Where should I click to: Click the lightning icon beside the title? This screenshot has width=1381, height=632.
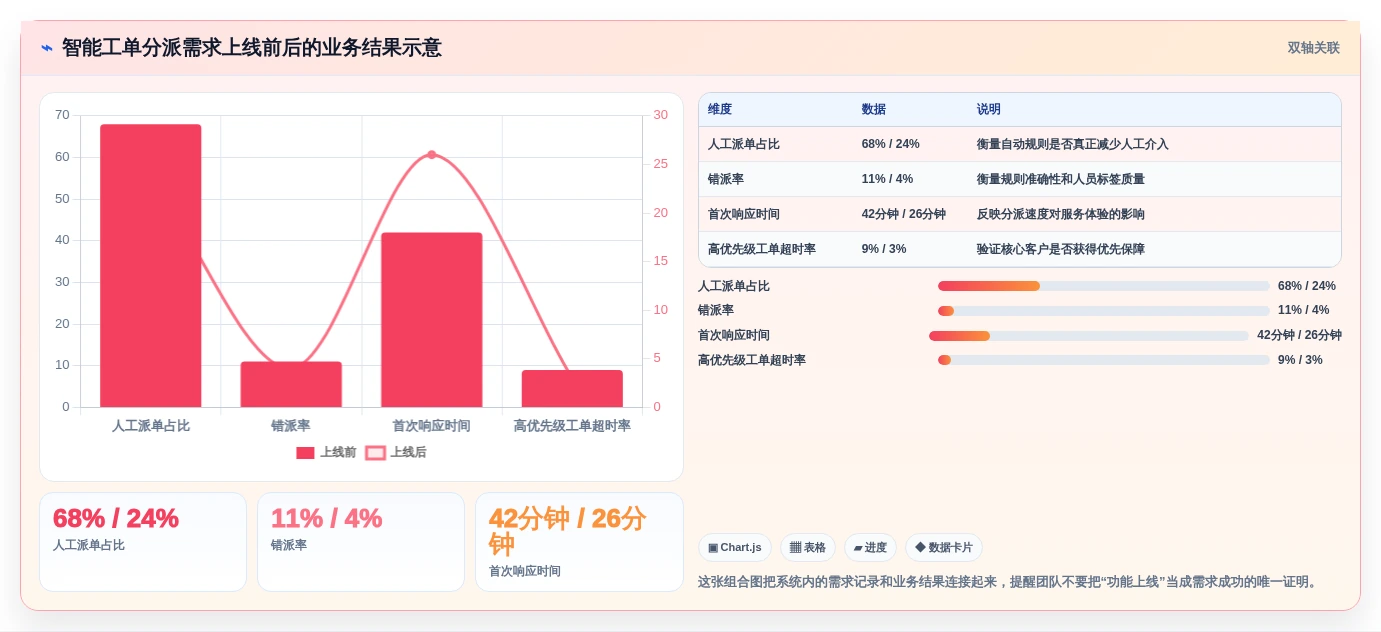(x=47, y=48)
